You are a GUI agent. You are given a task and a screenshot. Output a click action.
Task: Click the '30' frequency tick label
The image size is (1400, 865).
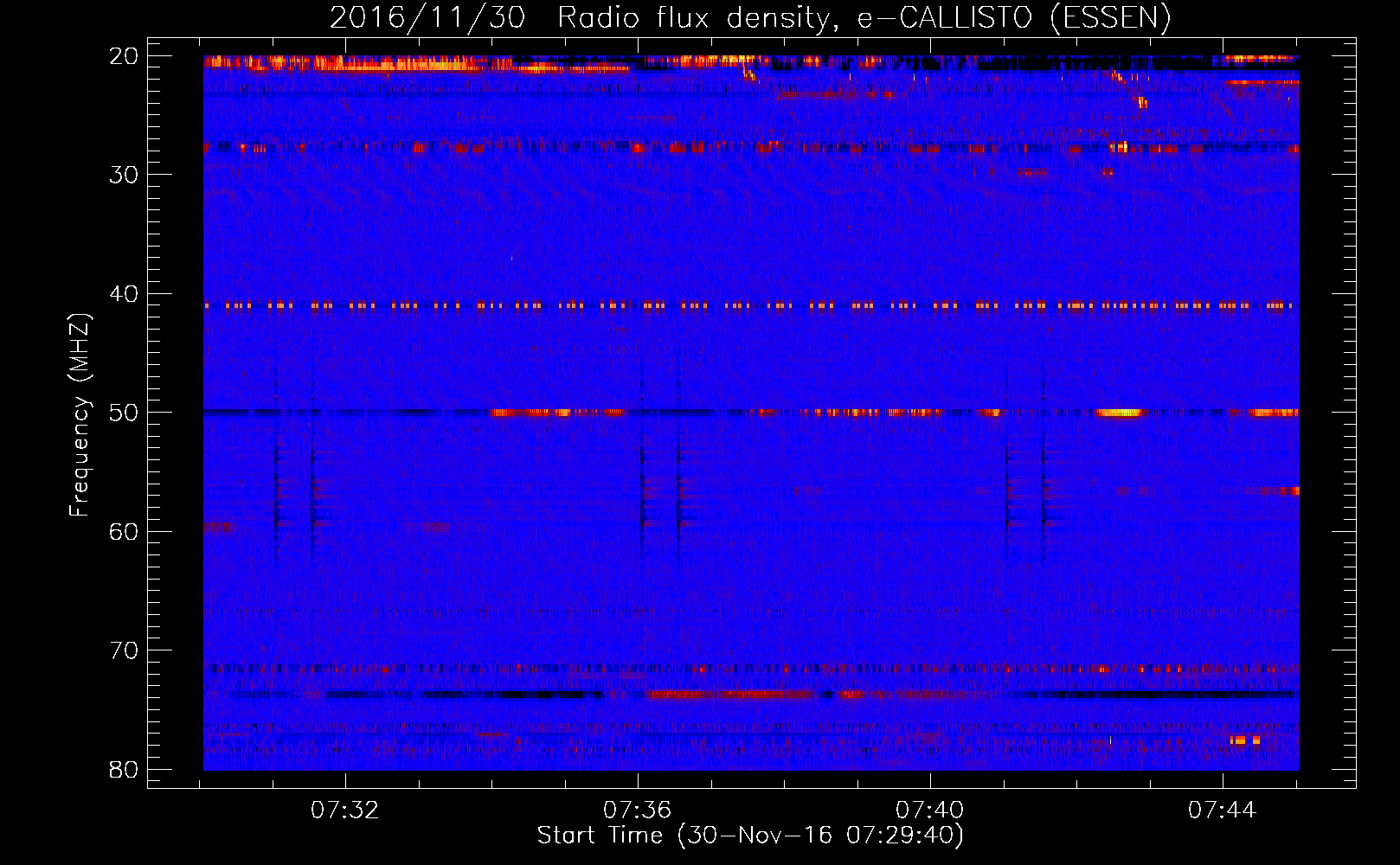pyautogui.click(x=124, y=175)
